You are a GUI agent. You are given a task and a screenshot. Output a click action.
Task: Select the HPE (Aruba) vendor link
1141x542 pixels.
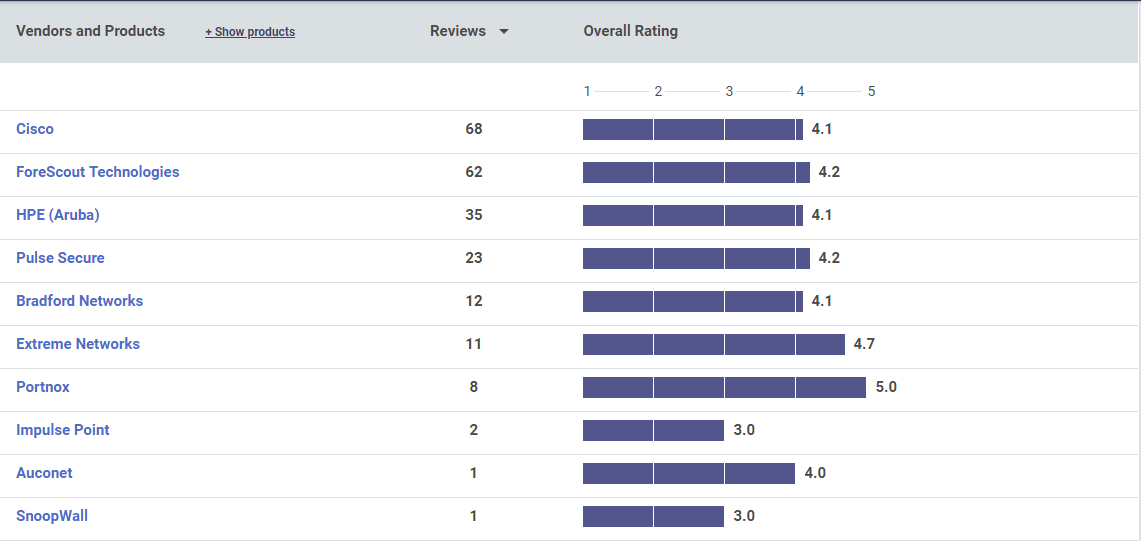(x=58, y=215)
